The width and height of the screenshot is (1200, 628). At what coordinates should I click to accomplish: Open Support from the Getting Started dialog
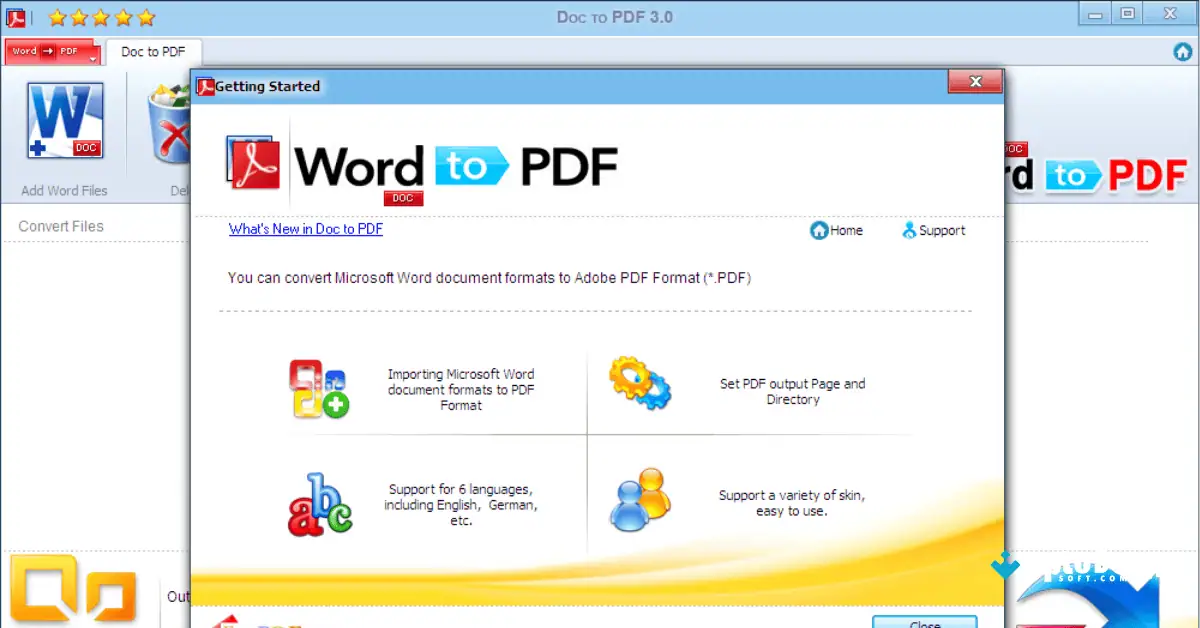[x=932, y=230]
